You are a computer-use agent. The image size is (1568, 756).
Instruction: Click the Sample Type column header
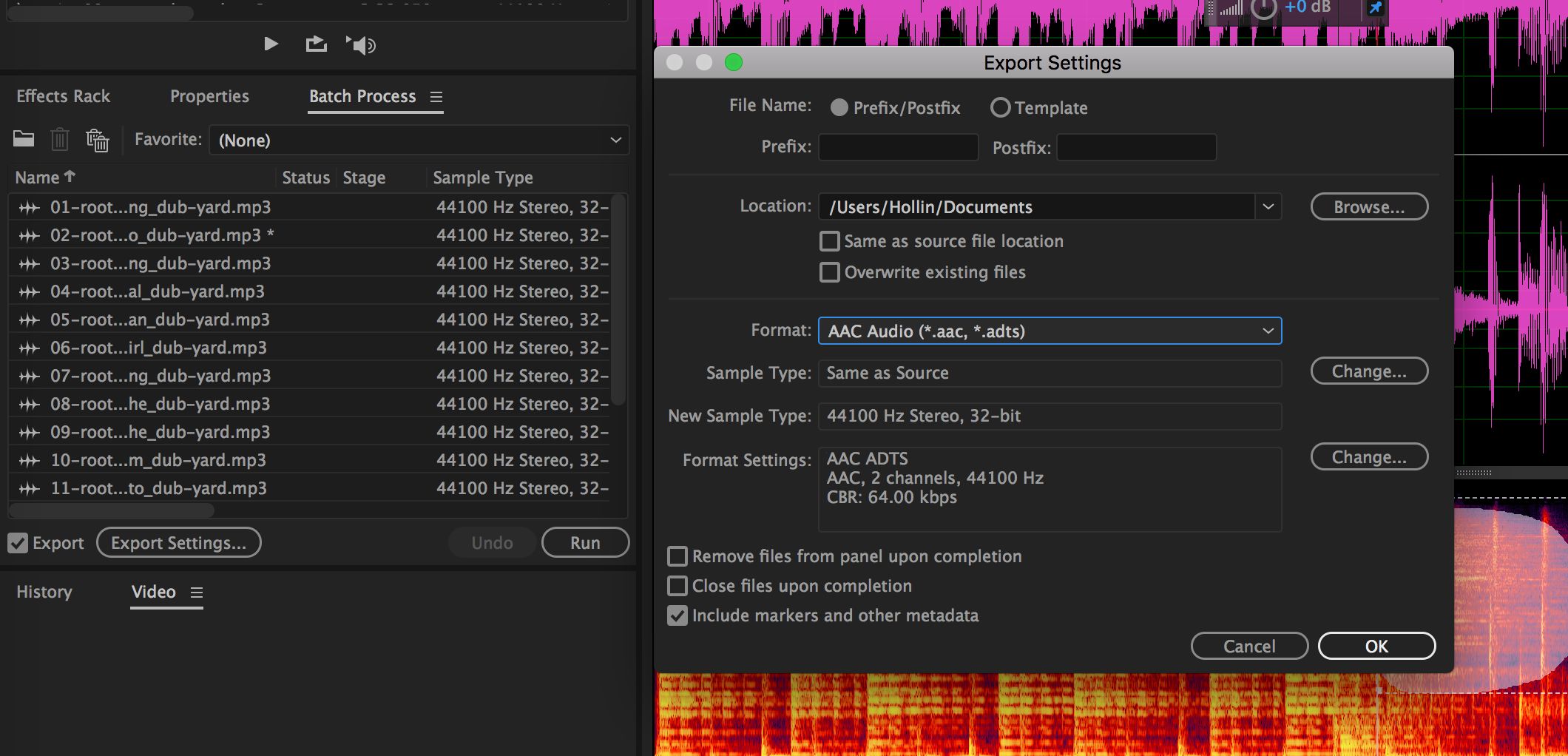coord(483,178)
